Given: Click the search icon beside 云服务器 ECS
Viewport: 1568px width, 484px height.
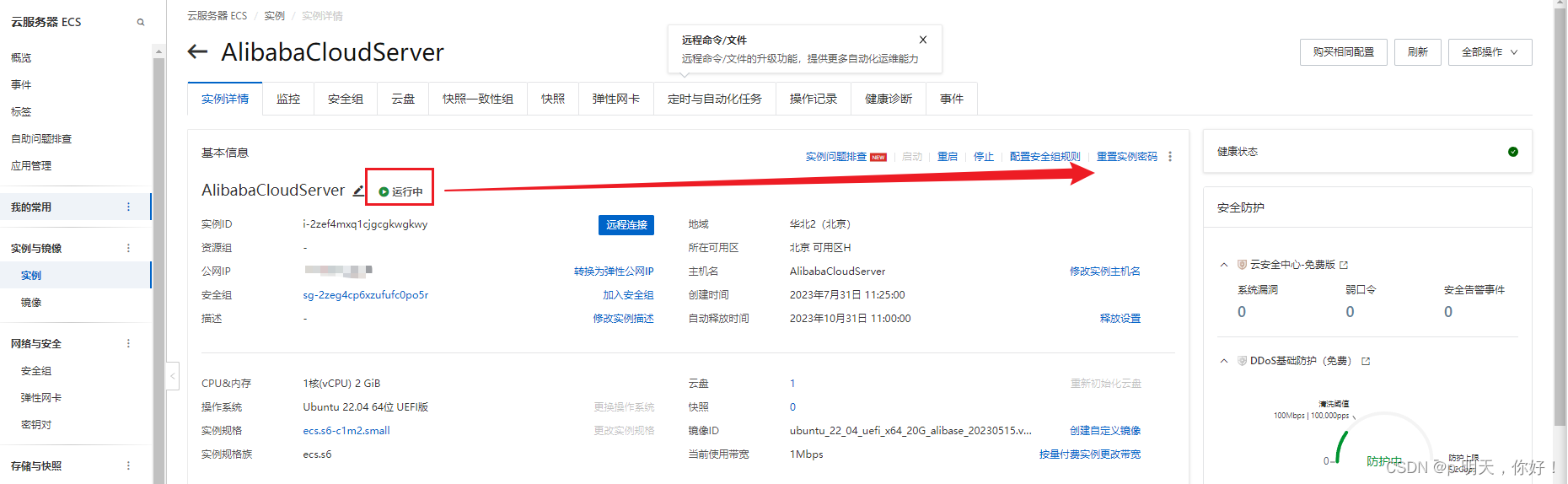Looking at the screenshot, I should coord(141,22).
